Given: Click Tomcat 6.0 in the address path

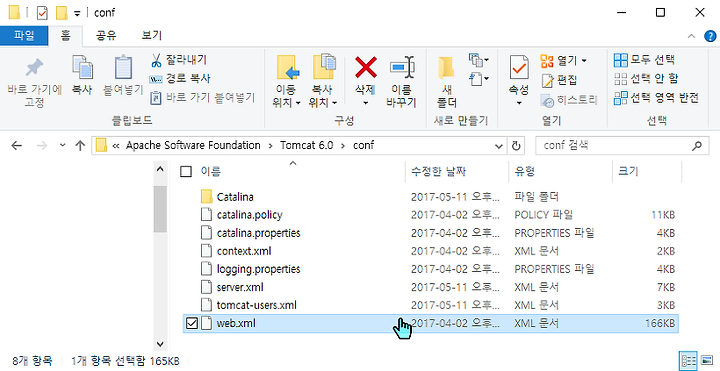Looking at the screenshot, I should point(307,146).
